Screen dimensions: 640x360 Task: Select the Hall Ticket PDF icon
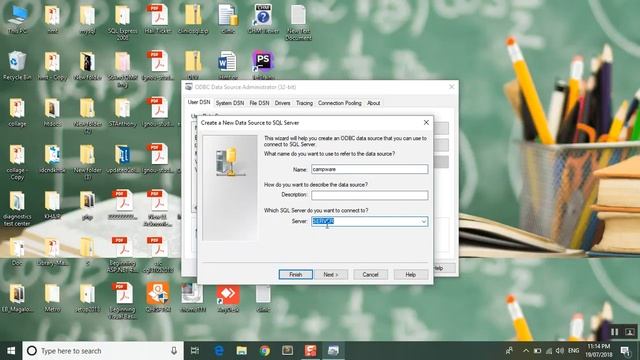[x=158, y=19]
